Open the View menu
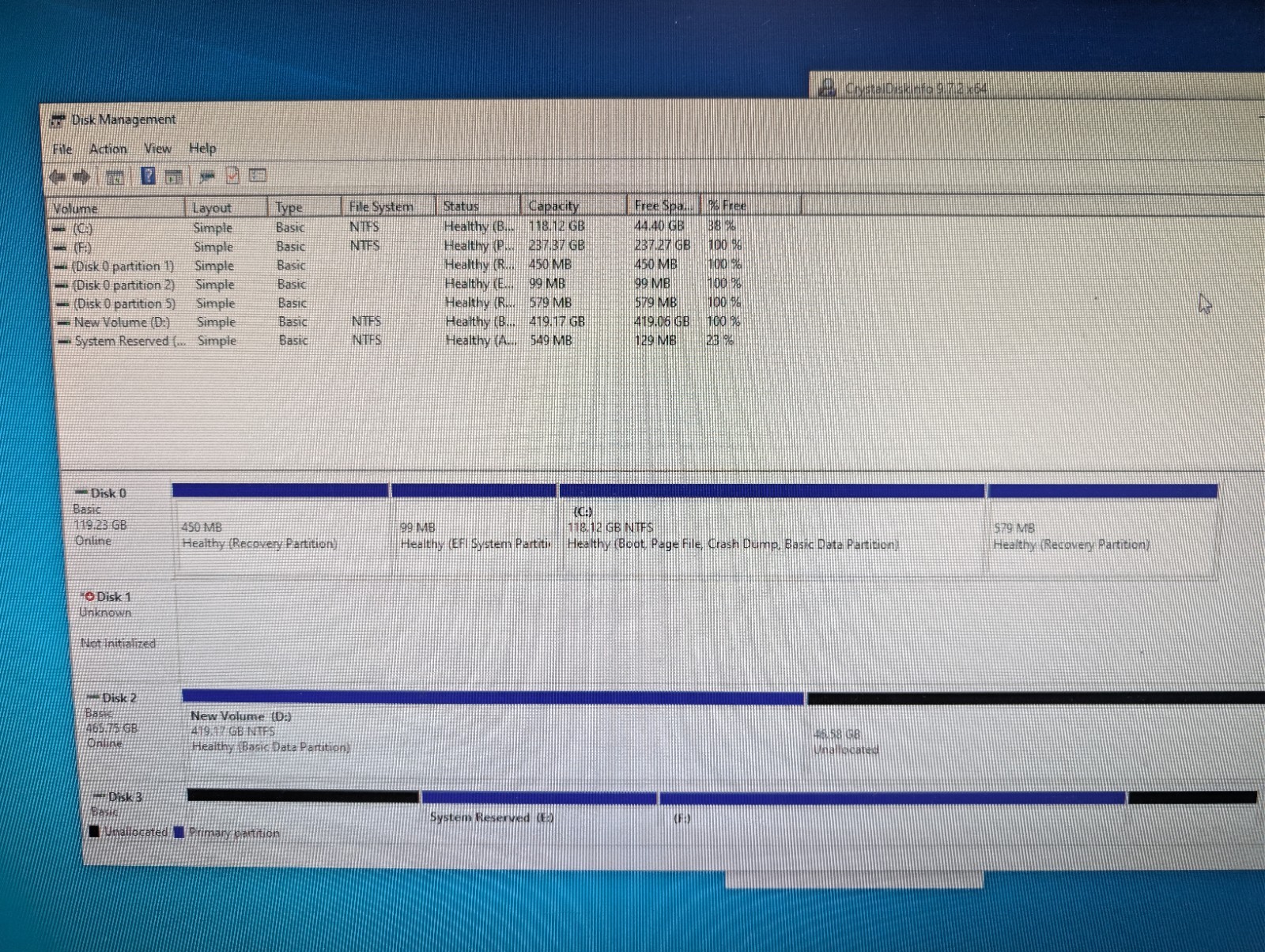 (x=157, y=149)
